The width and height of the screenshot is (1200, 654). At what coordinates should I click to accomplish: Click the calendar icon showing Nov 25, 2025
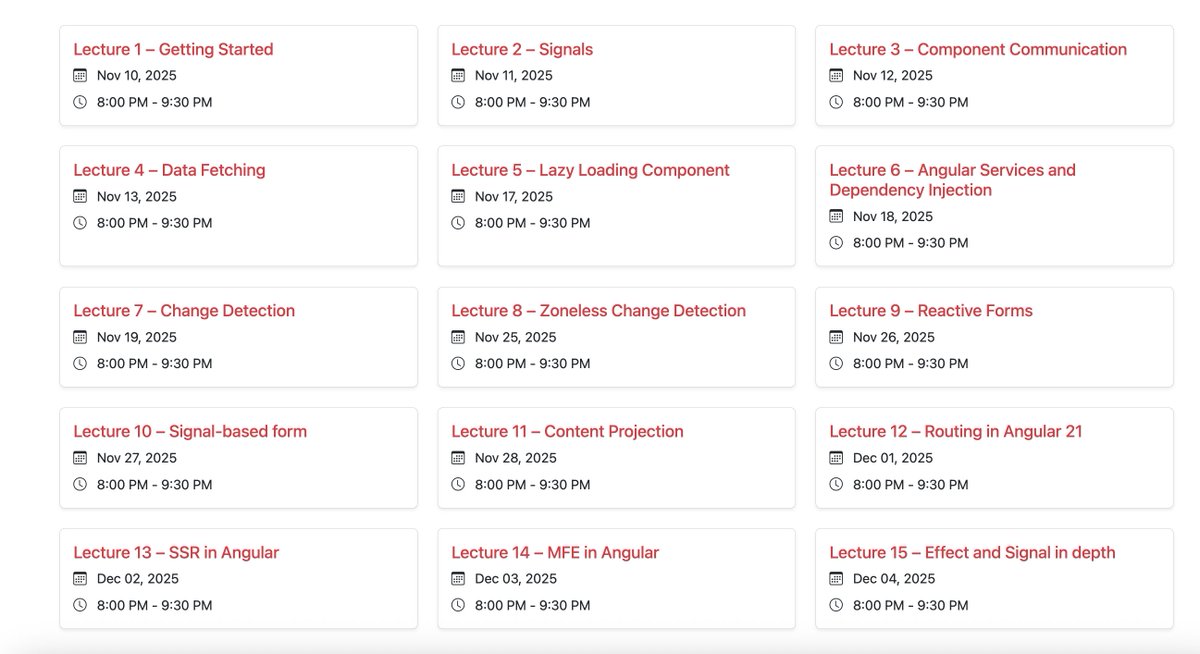coord(458,337)
